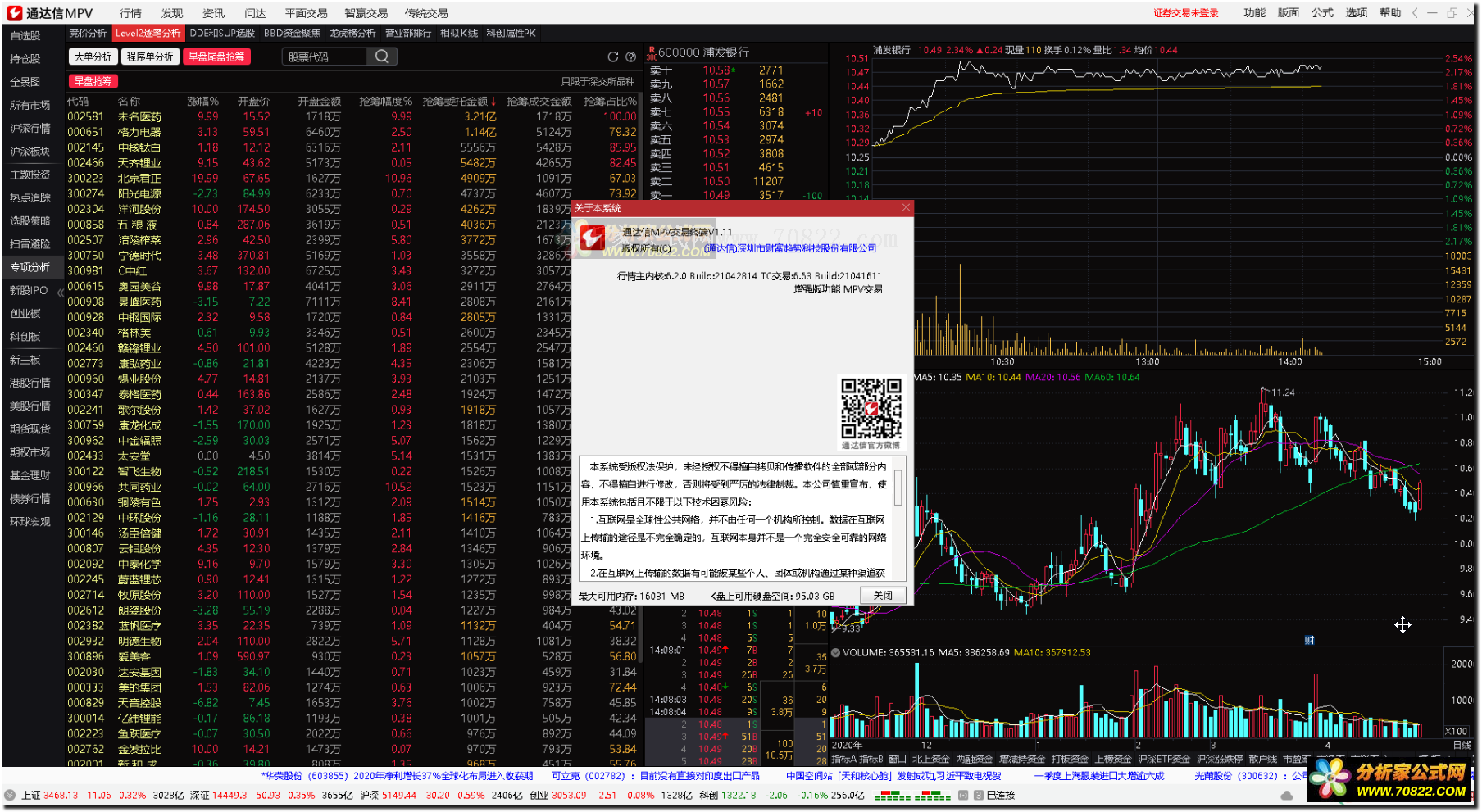Image resolution: width=1482 pixels, height=812 pixels.
Task: Open the 资讯 top menu
Action: click(x=214, y=13)
